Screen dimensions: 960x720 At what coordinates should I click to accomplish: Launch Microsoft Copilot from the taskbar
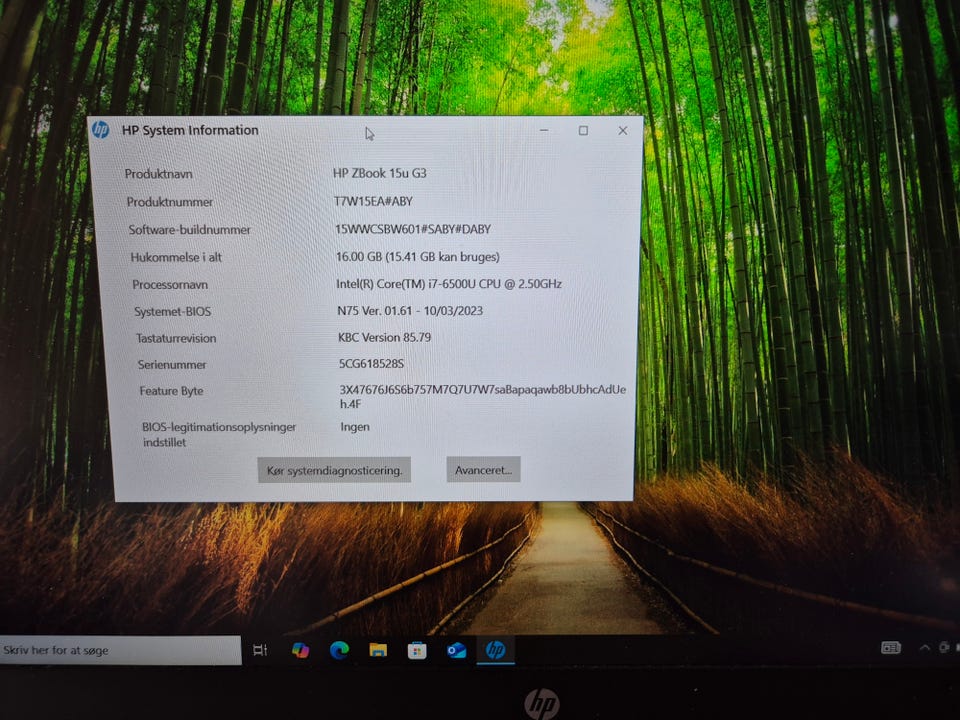pyautogui.click(x=300, y=650)
